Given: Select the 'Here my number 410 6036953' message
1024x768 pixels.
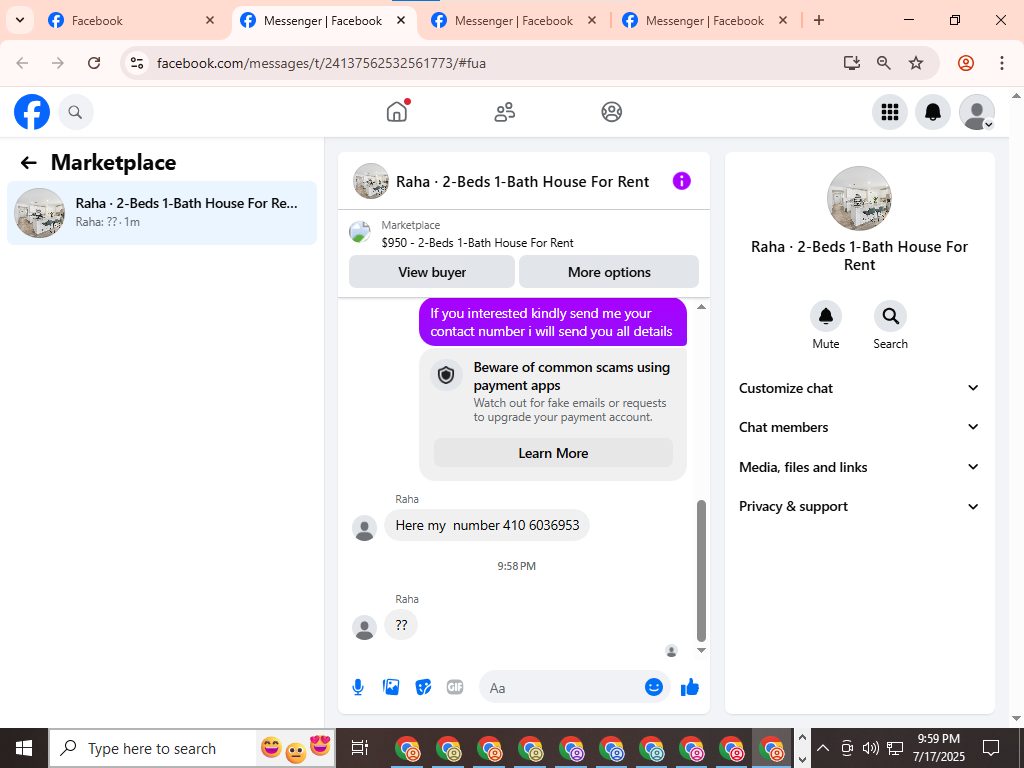Looking at the screenshot, I should 487,525.
